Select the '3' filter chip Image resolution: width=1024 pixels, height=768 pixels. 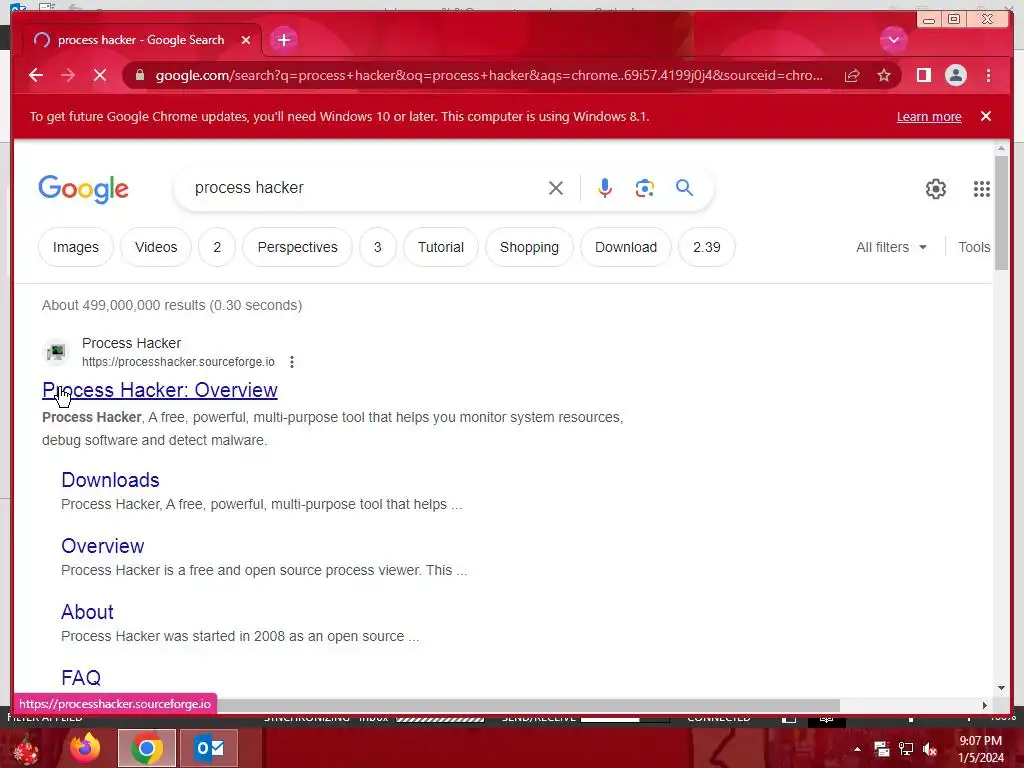(x=377, y=248)
